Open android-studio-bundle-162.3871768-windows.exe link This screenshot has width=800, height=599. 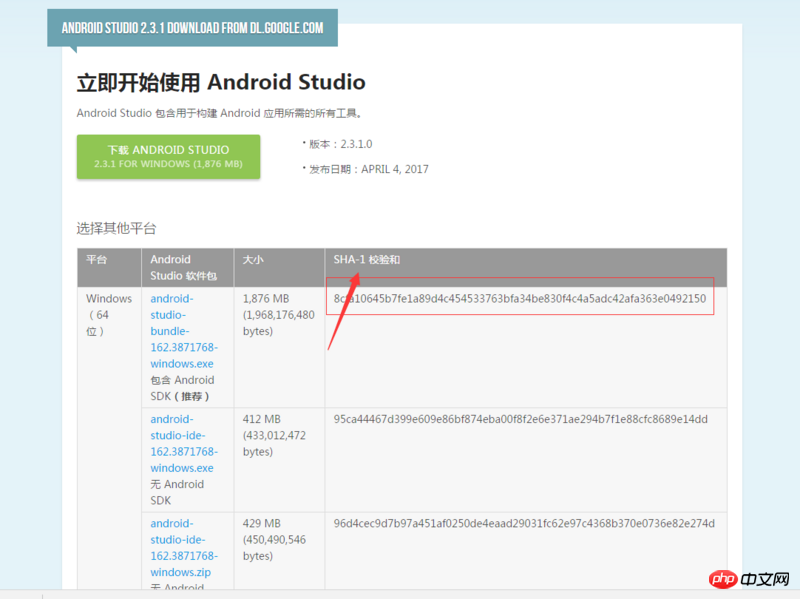coord(184,331)
